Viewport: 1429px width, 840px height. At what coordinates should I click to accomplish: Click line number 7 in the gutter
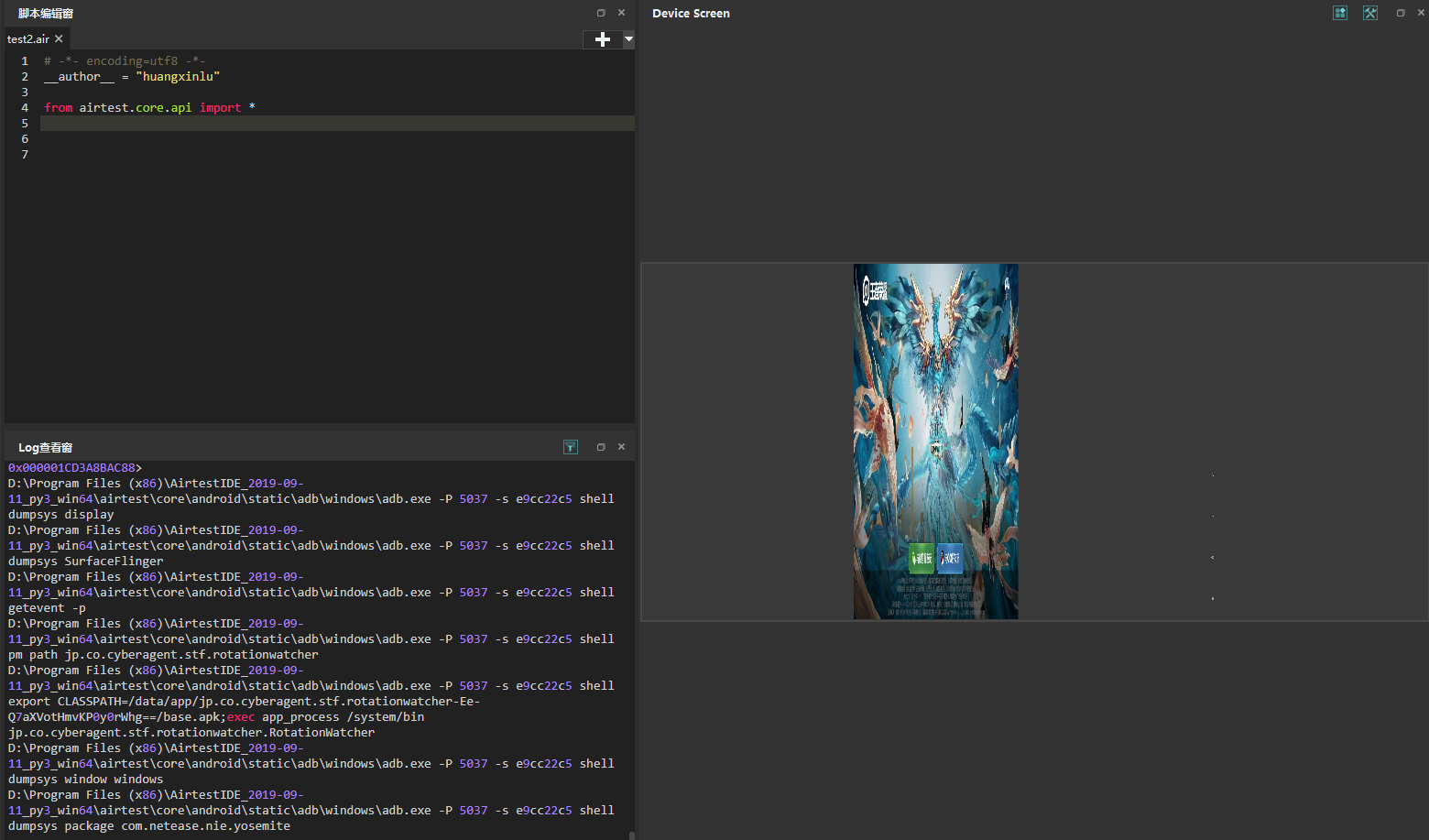25,155
